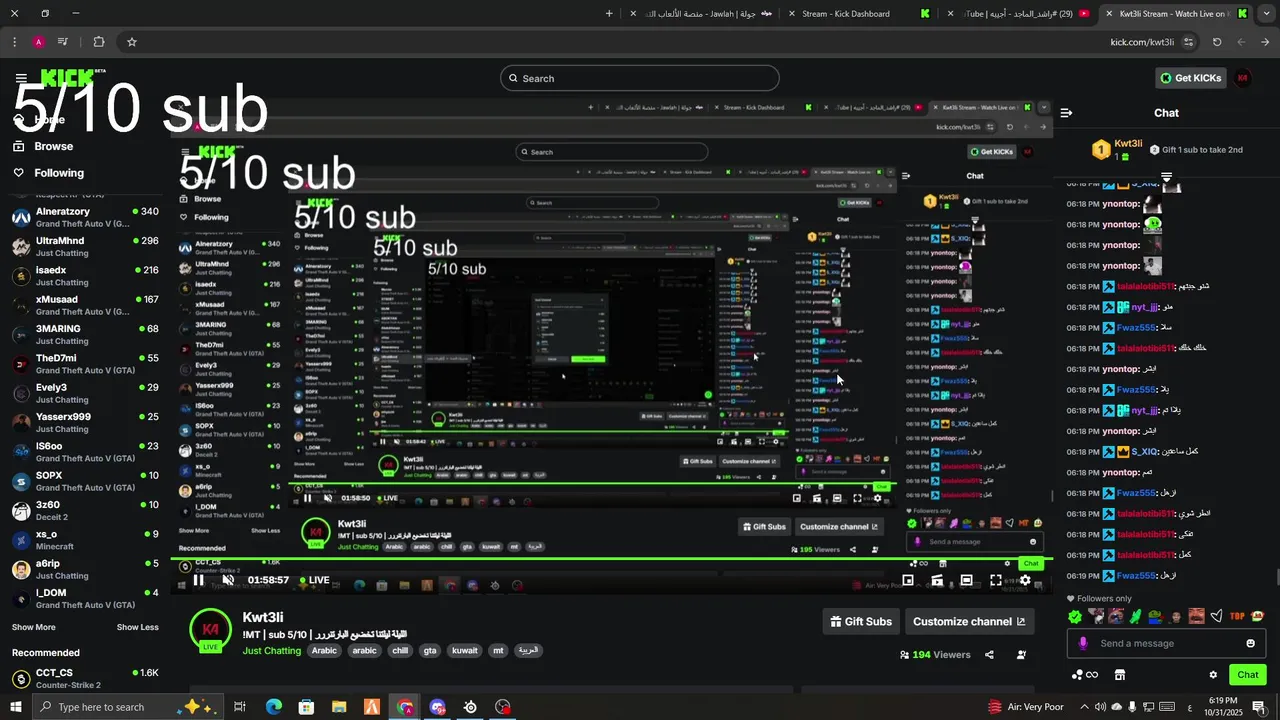Open the player settings gear
Image resolution: width=1280 pixels, height=720 pixels.
point(1025,580)
